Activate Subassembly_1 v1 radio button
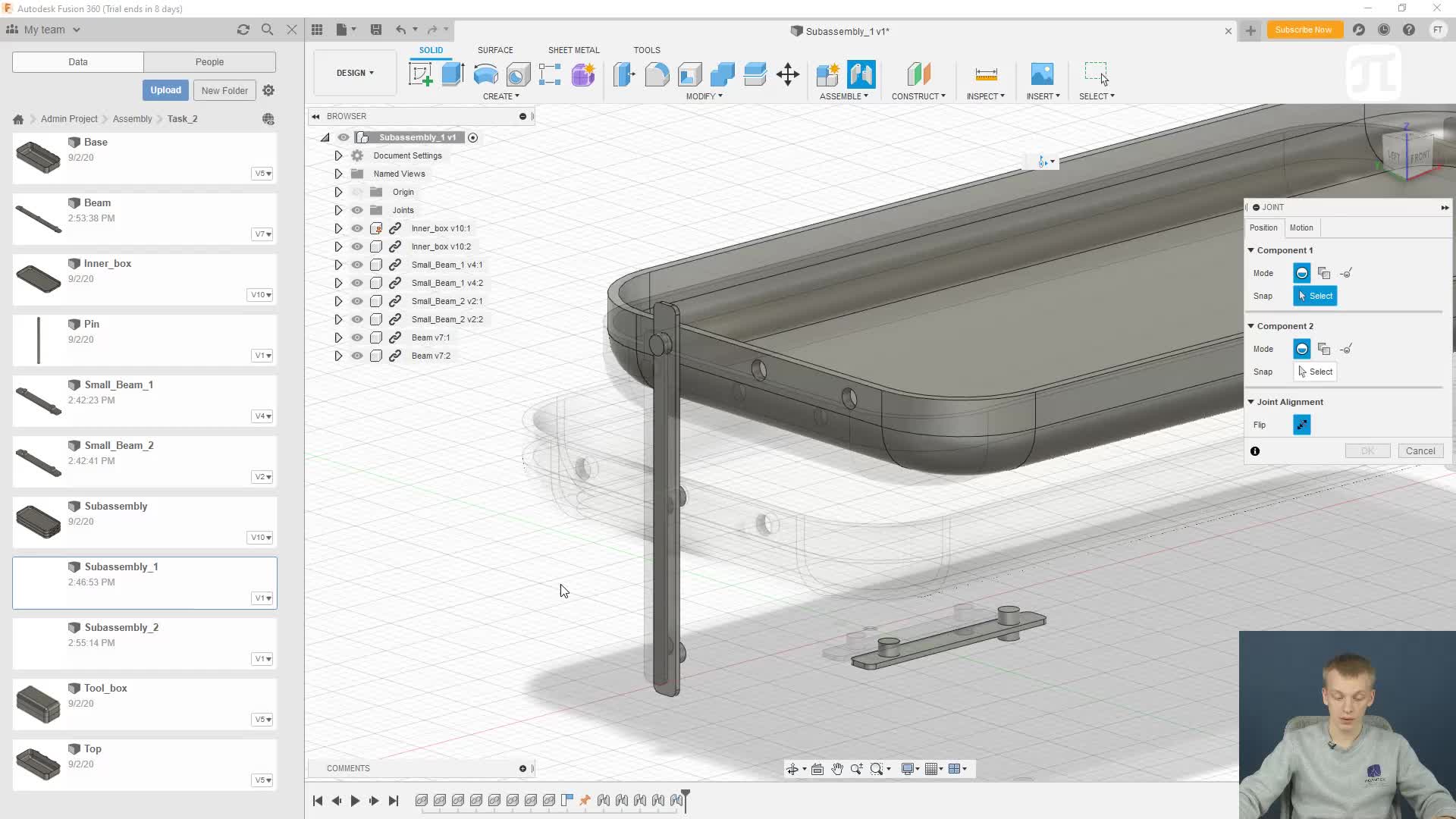The image size is (1456, 819). click(x=473, y=137)
